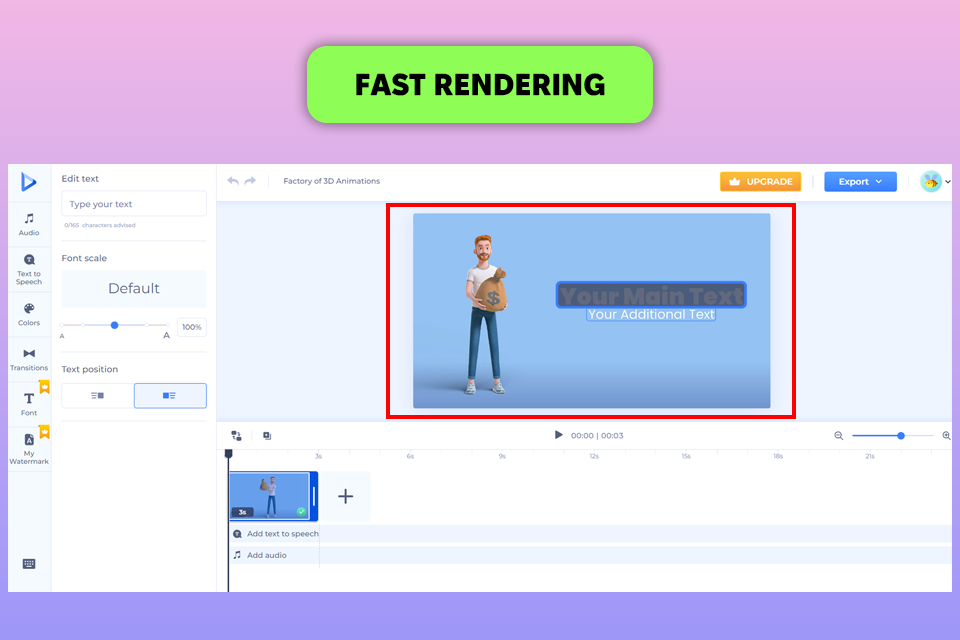960x640 pixels.
Task: Click the Type your text field
Action: coord(133,204)
